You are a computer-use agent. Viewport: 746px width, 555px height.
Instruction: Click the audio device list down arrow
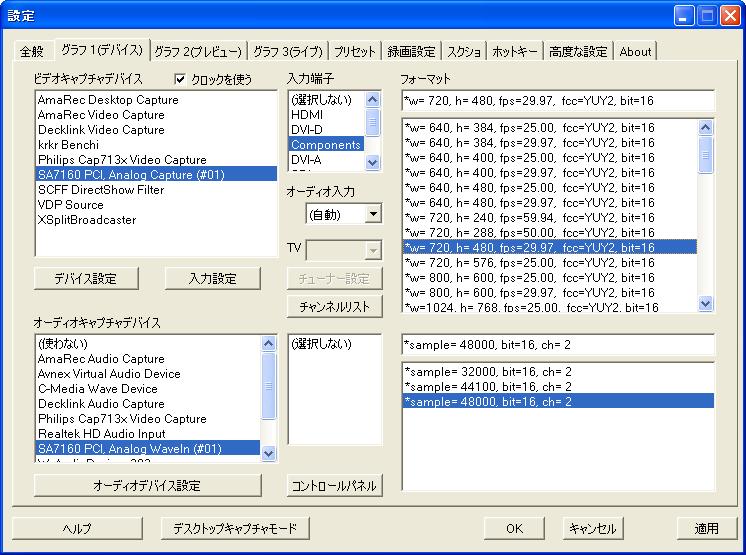[x=268, y=453]
